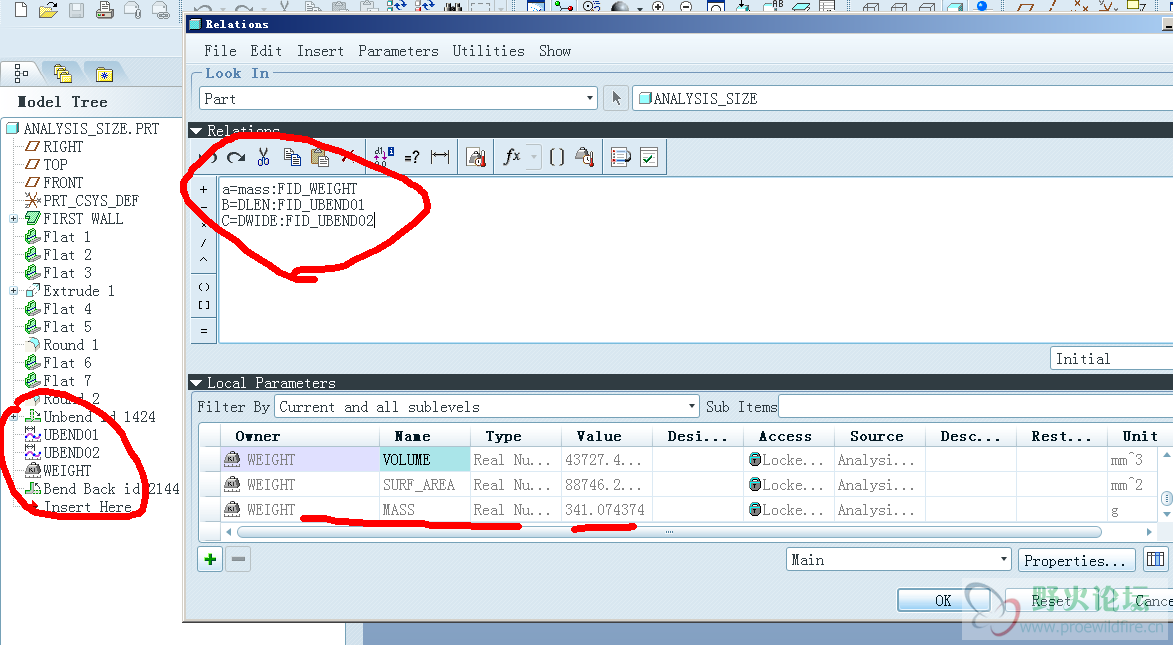This screenshot has width=1173, height=645.
Task: Select the SURF_AREA parameter name cell
Action: point(424,485)
